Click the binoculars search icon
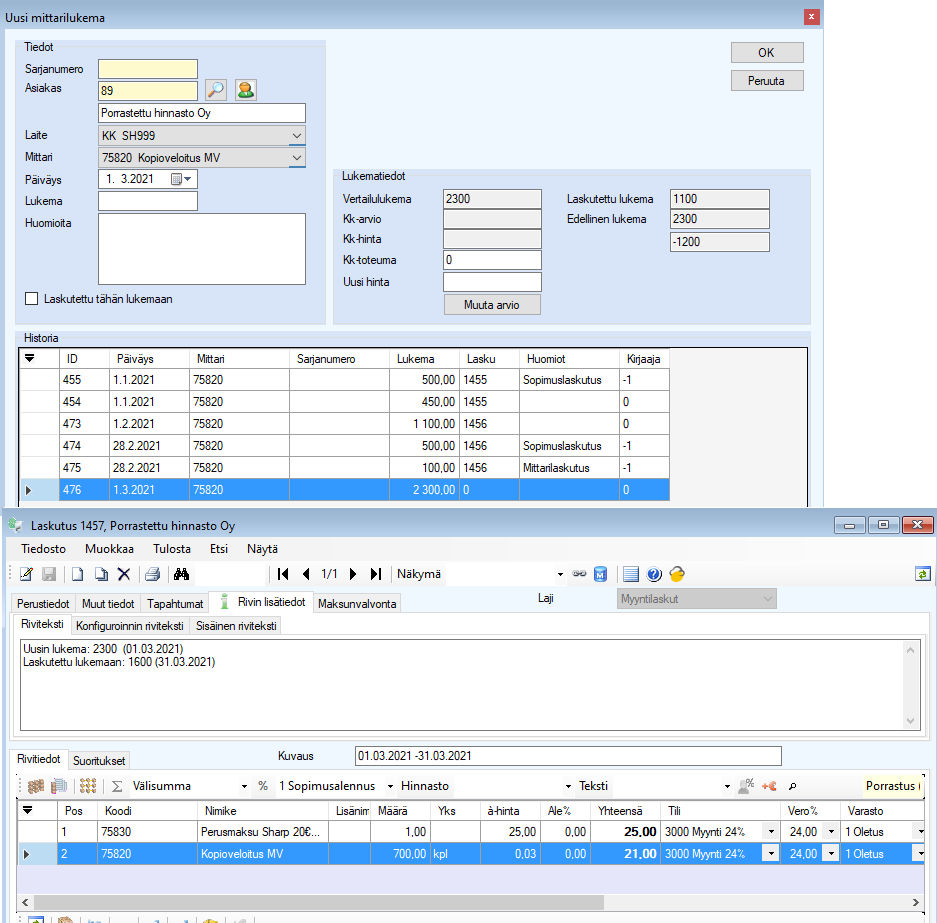 (x=182, y=574)
